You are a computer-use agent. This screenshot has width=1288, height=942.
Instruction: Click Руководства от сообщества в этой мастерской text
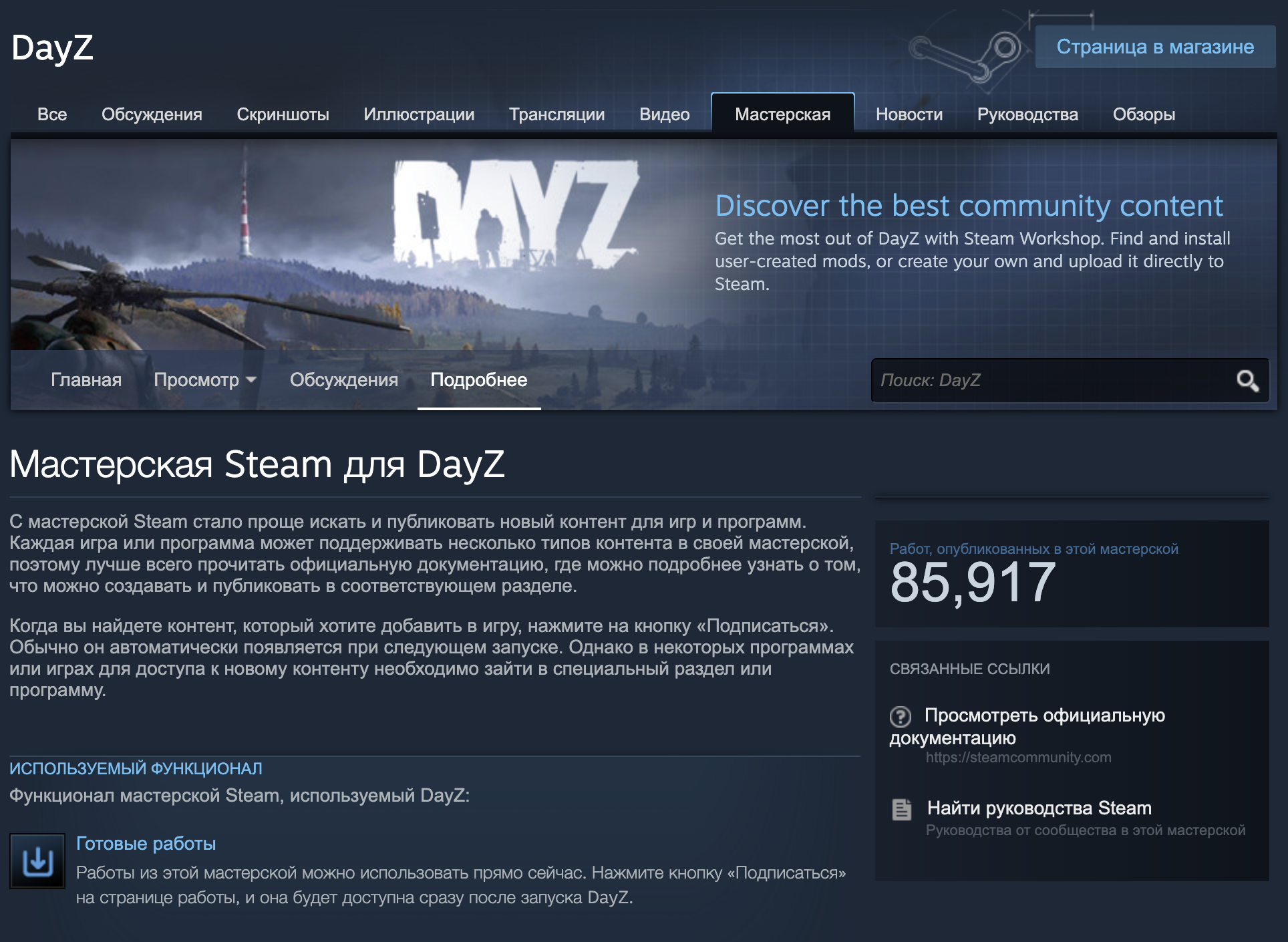click(x=1086, y=830)
